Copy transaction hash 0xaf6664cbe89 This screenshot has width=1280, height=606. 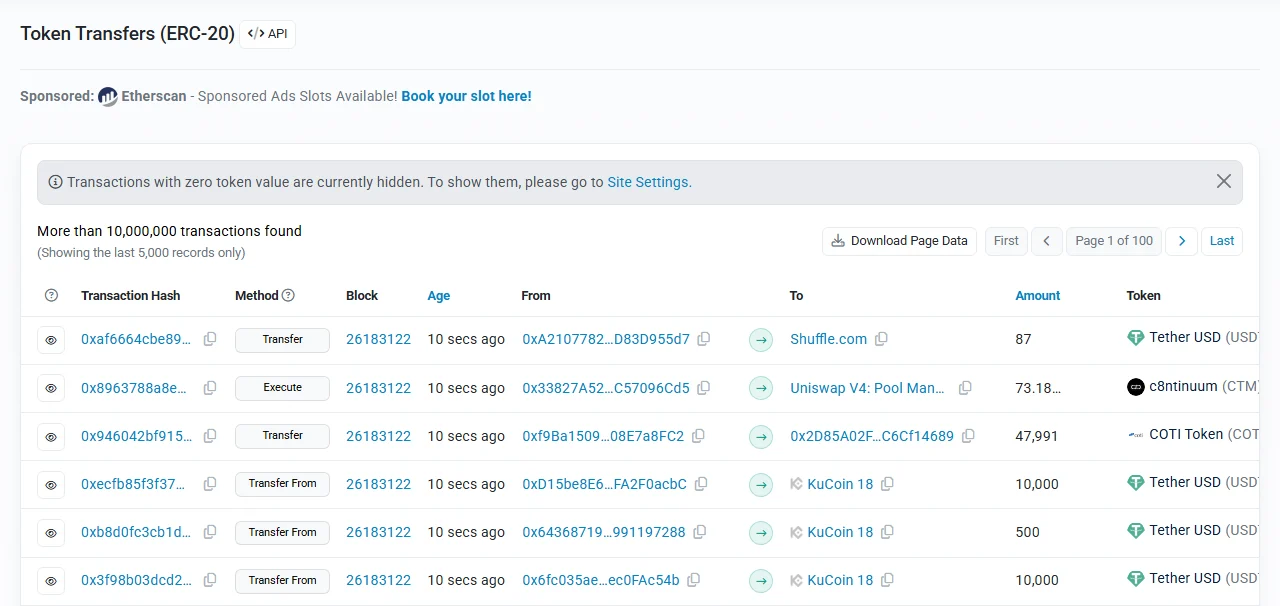click(210, 339)
